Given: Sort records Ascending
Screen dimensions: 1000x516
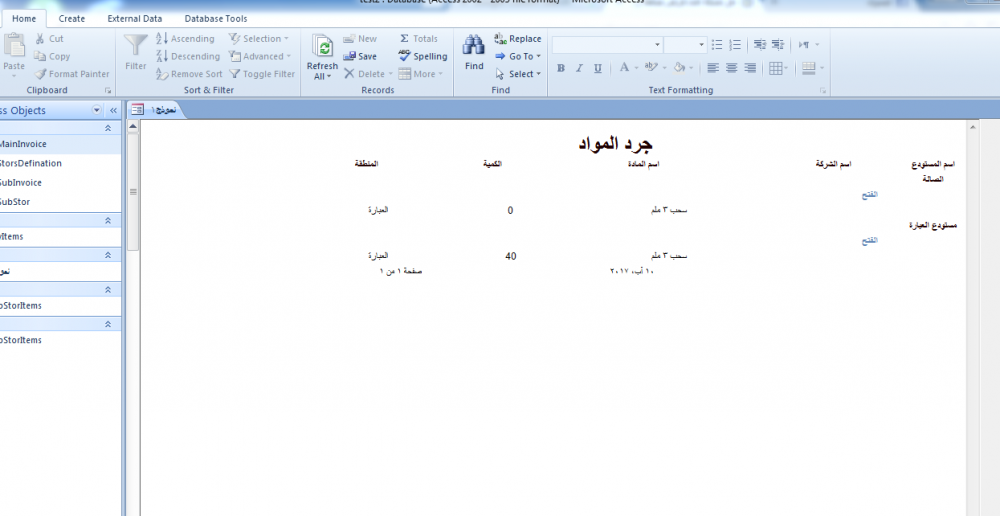Looking at the screenshot, I should coord(186,39).
